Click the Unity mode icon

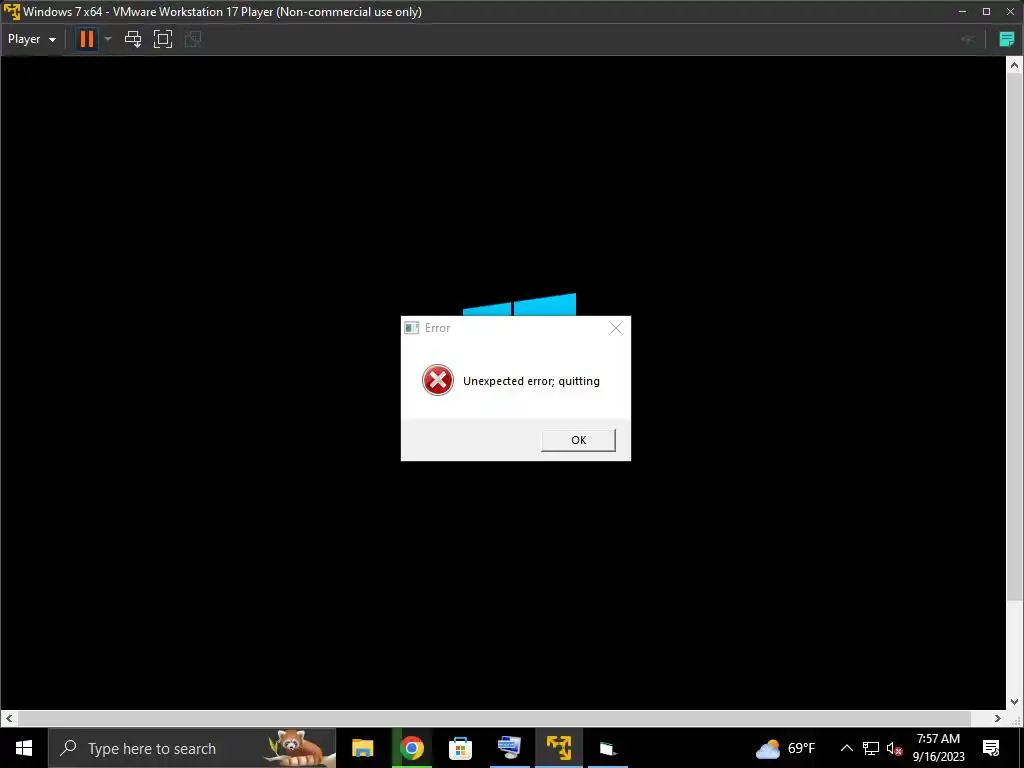coord(193,39)
